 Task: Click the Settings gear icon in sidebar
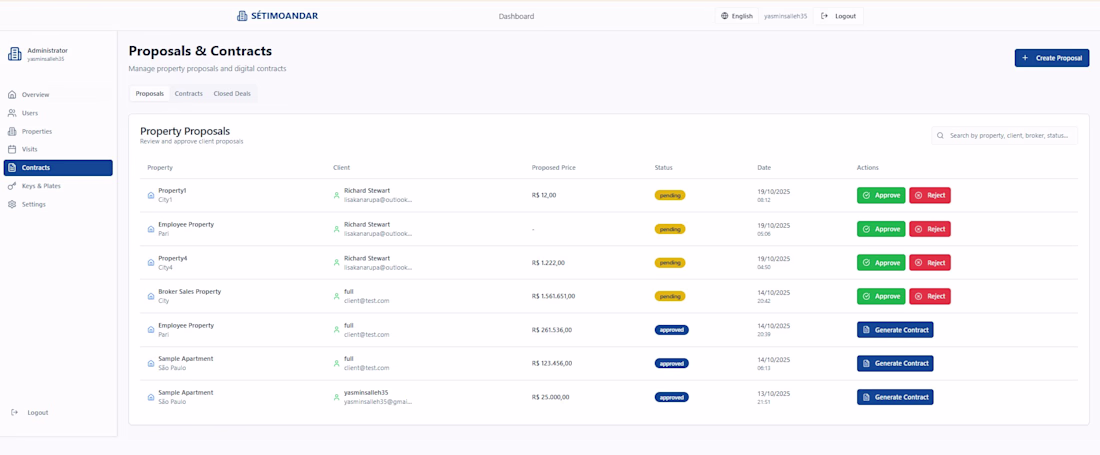pos(12,204)
